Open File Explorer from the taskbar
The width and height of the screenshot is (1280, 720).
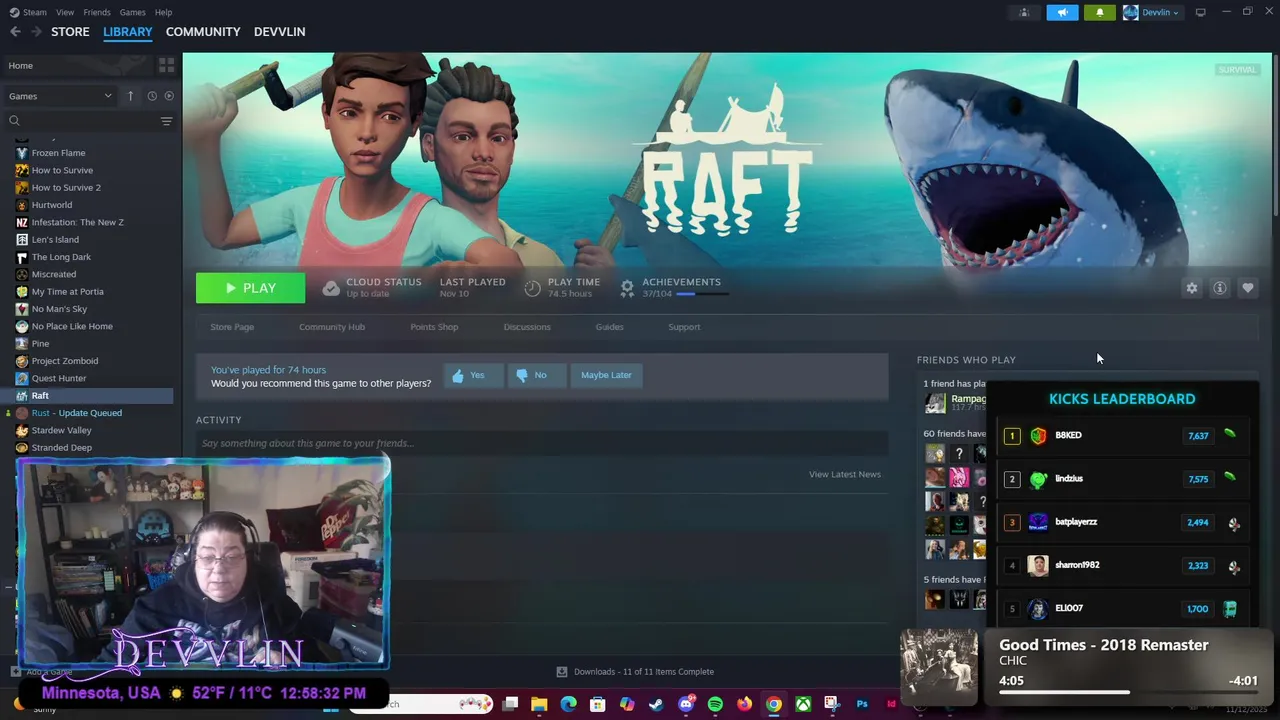[539, 704]
